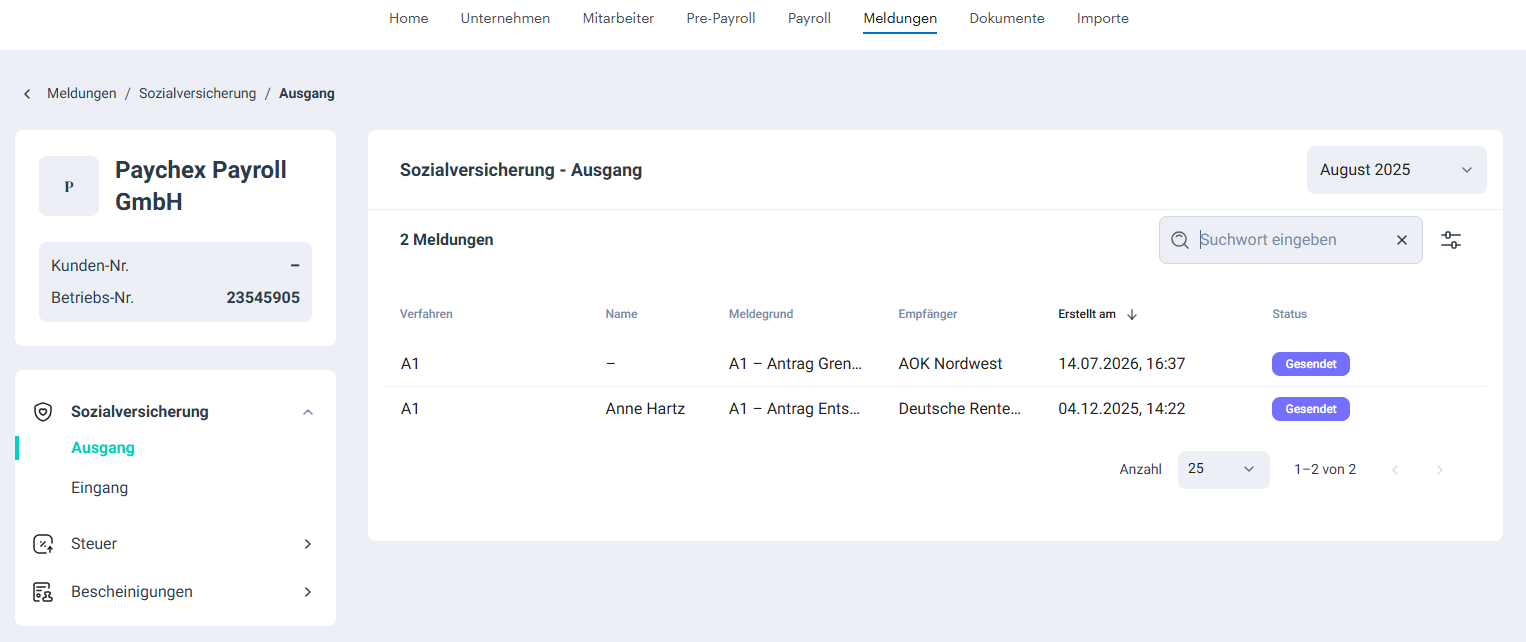Expand the Bescheinigungen section

point(308,592)
